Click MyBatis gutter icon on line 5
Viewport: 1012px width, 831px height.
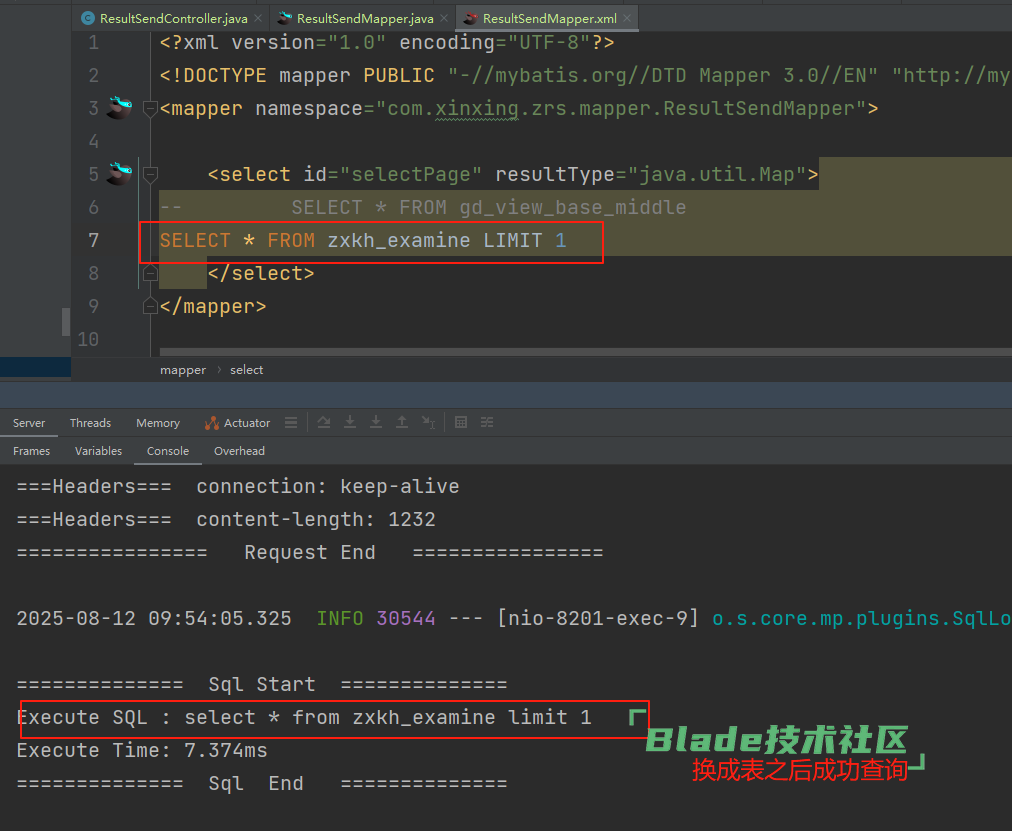coord(119,173)
